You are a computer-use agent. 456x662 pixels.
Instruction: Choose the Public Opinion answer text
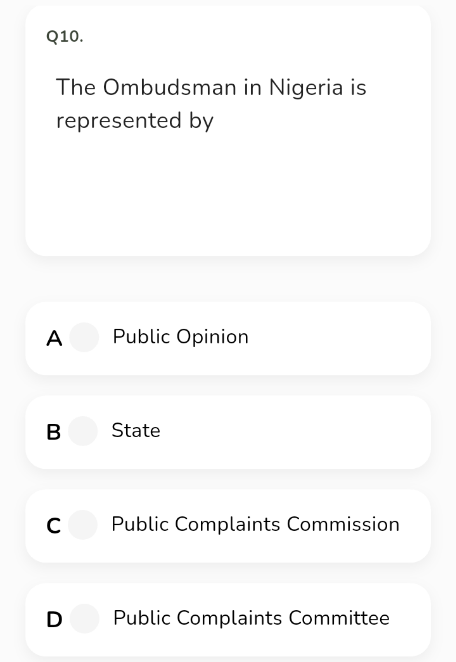[181, 337]
